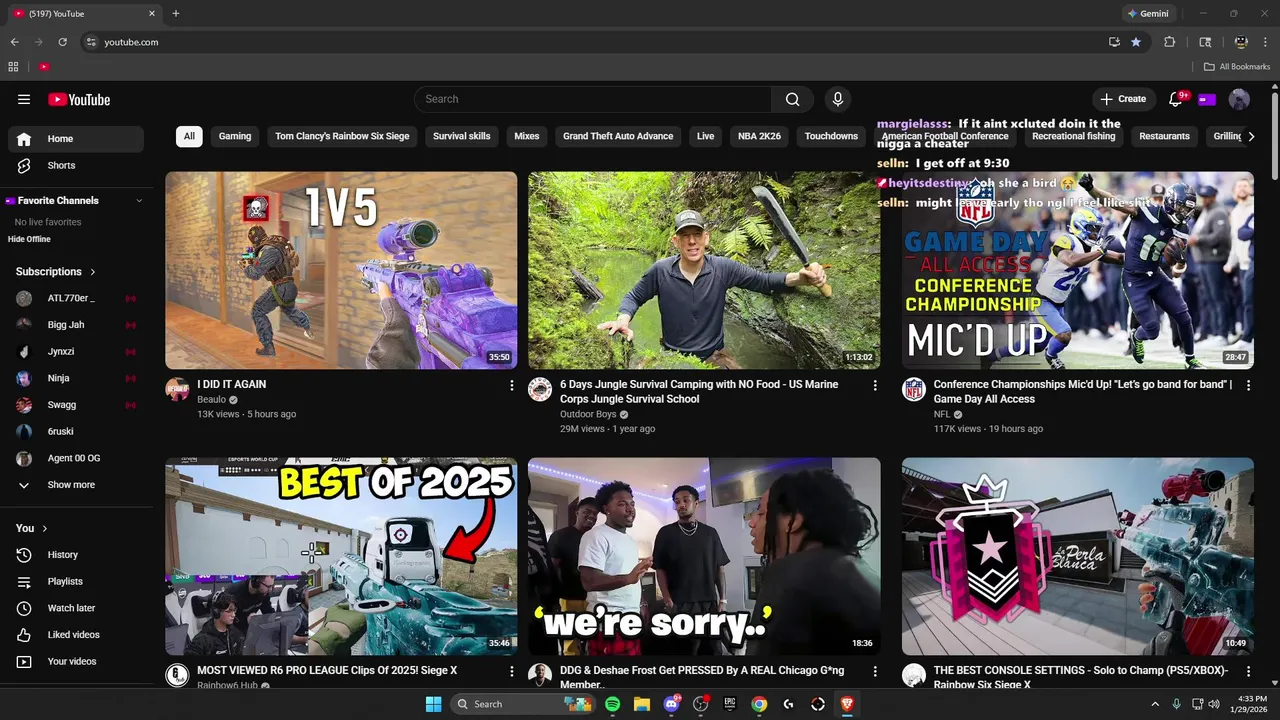Open the BEST OF 2025 thumbnail
This screenshot has height=720, width=1280.
pos(341,556)
